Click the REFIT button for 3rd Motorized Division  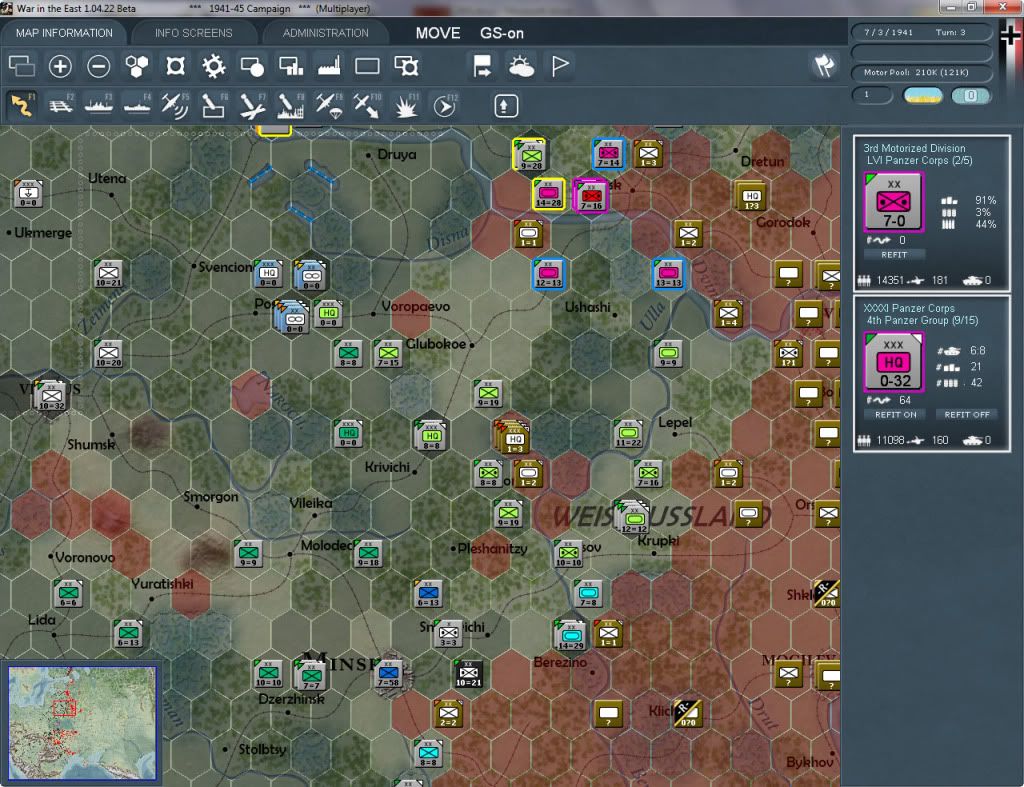point(894,255)
